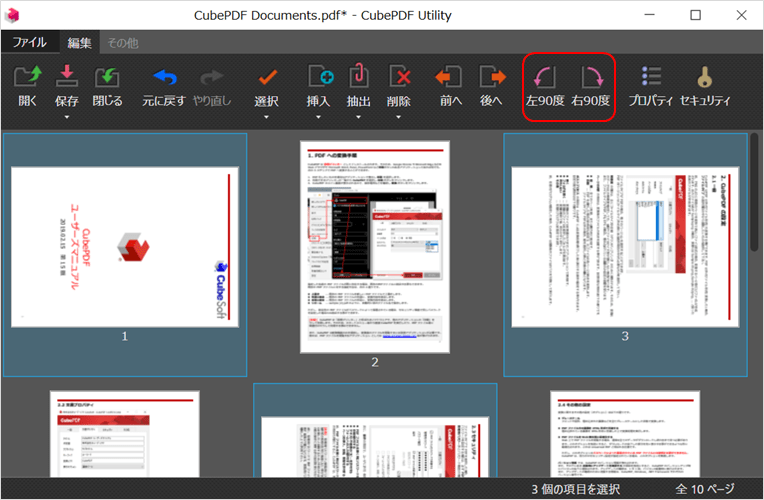This screenshot has width=764, height=500.
Task: Click the CubePDF Utility app logo
Action: 12,15
